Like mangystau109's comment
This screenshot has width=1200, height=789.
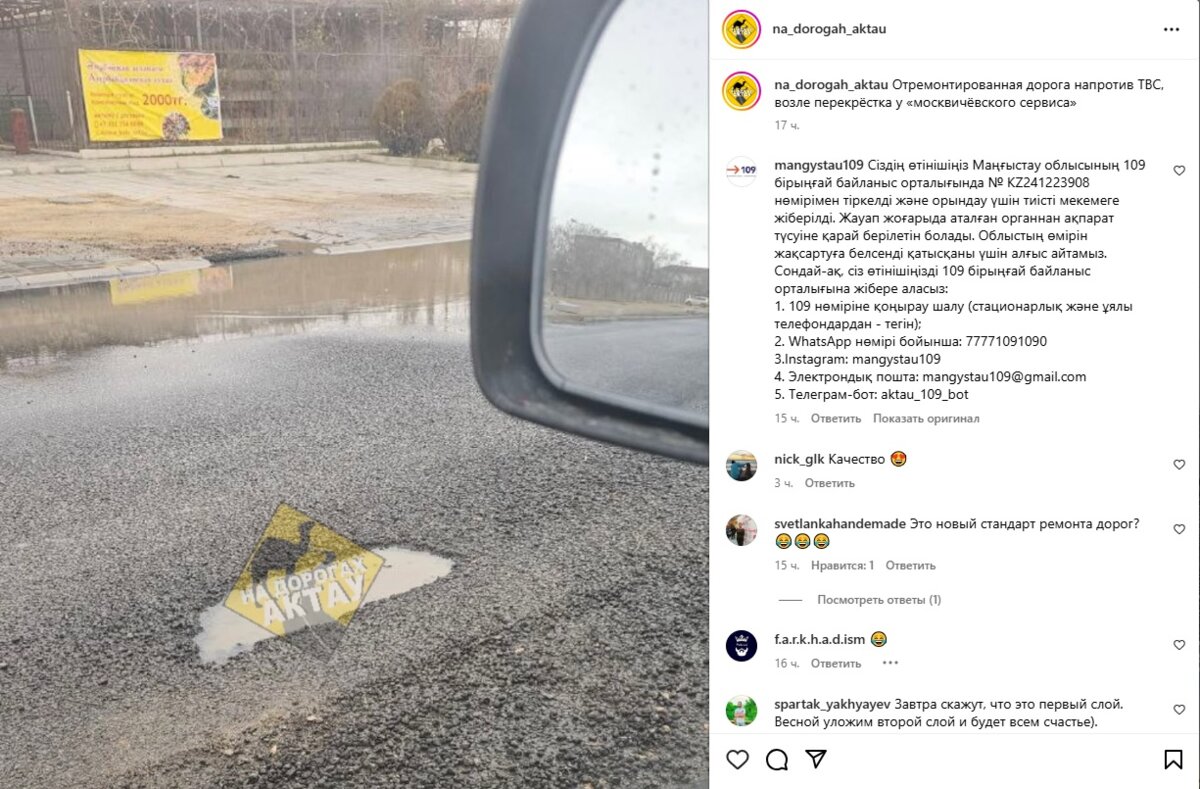(1179, 171)
